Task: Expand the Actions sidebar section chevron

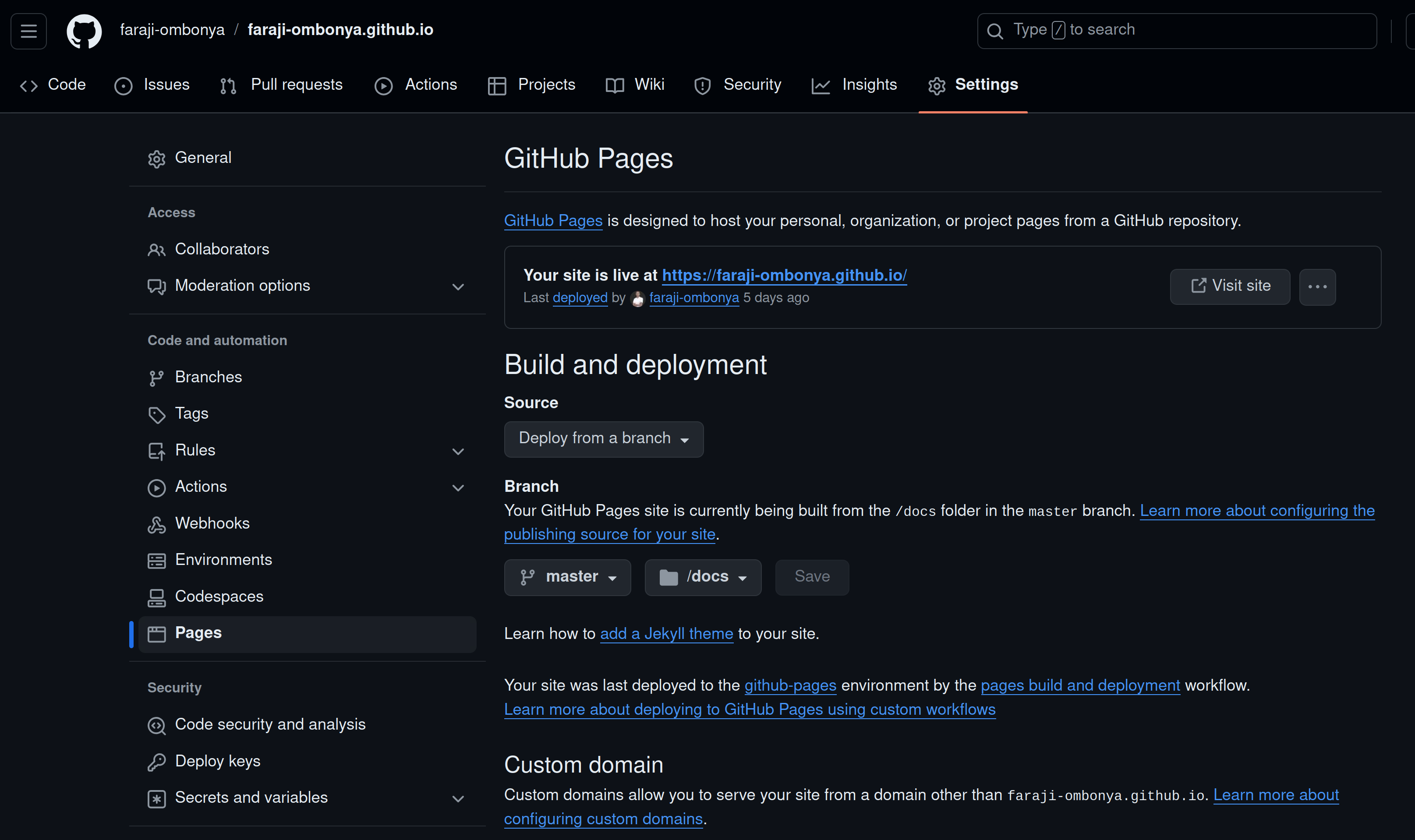Action: pyautogui.click(x=457, y=487)
